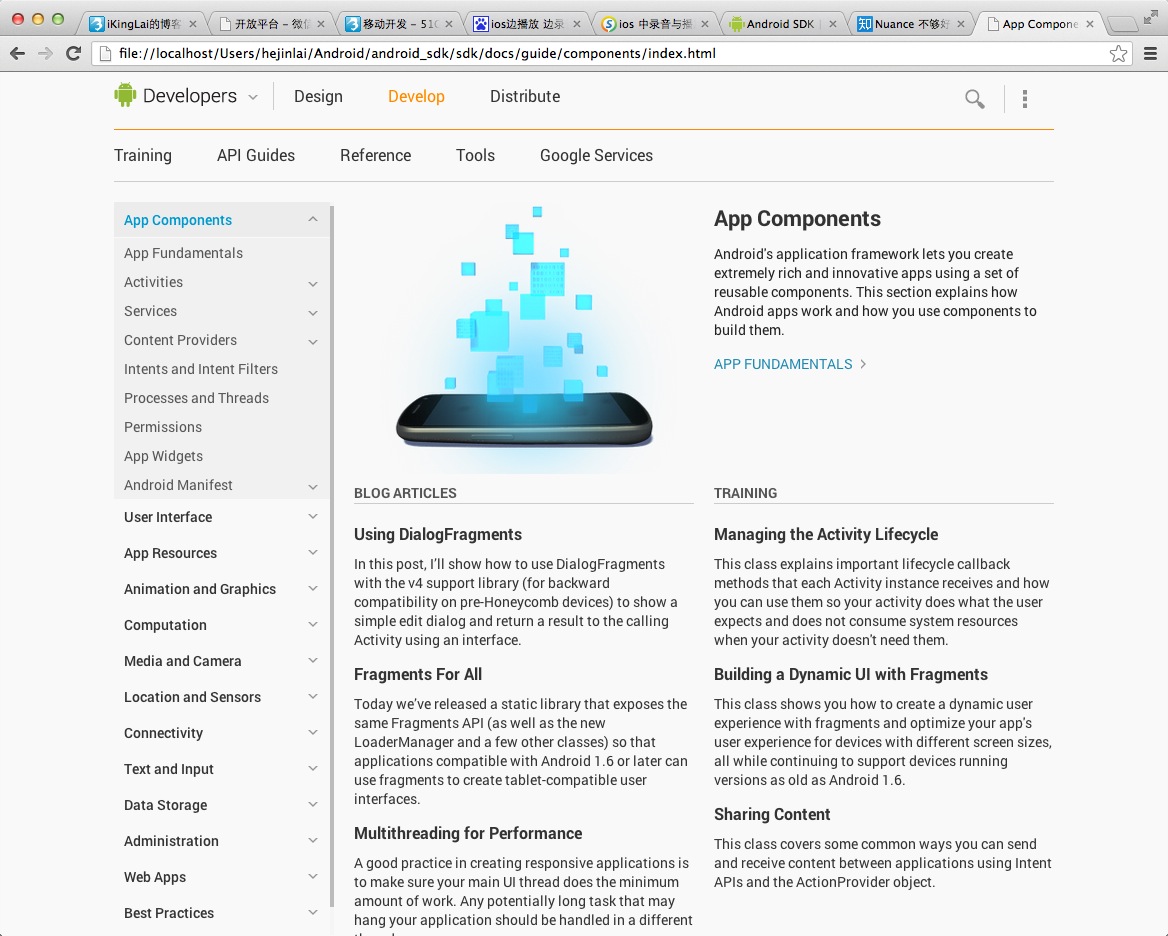
Task: Open Managing the Activity Lifecycle training
Action: (826, 534)
